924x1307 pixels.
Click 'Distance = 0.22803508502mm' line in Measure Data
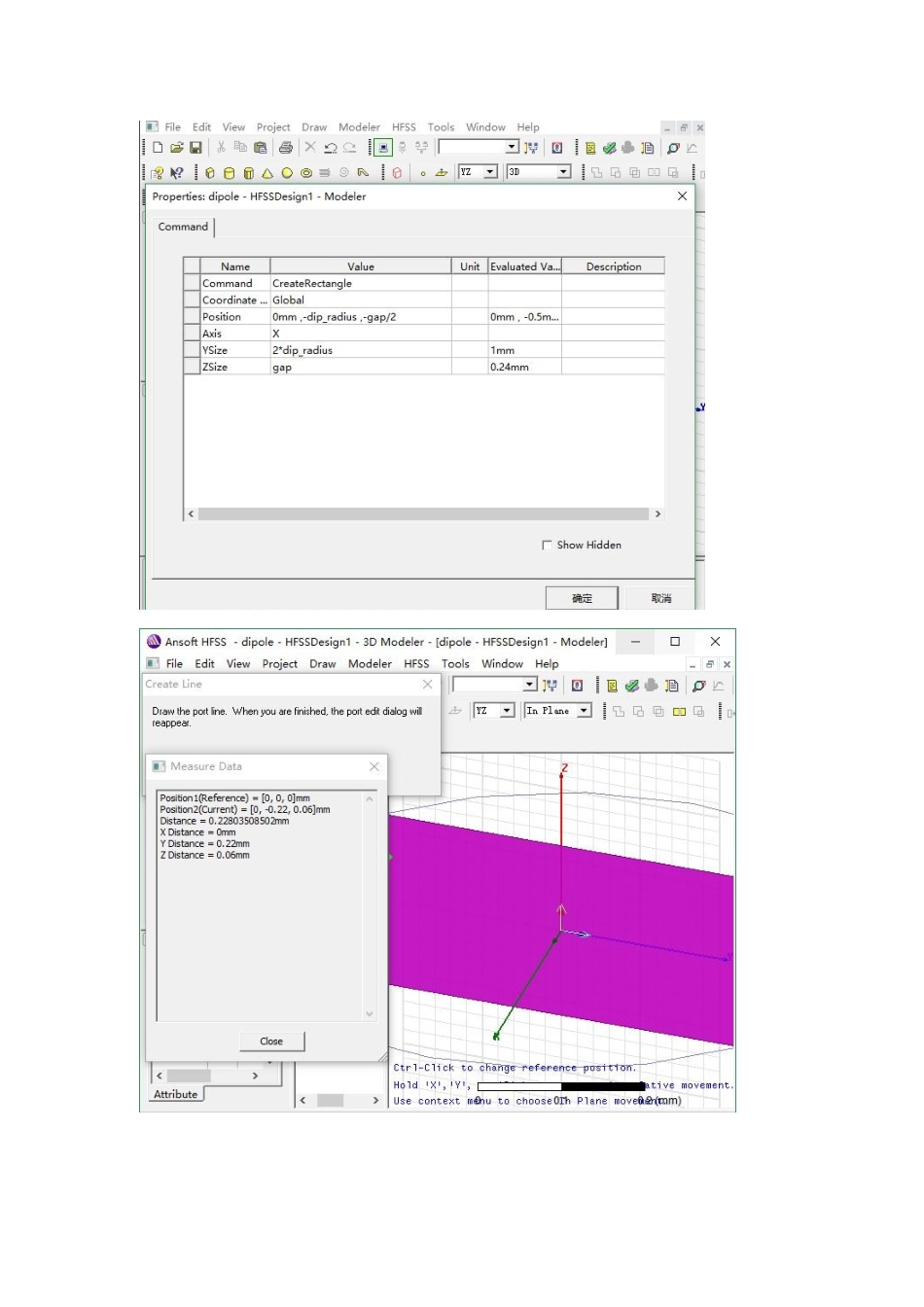pyautogui.click(x=225, y=822)
